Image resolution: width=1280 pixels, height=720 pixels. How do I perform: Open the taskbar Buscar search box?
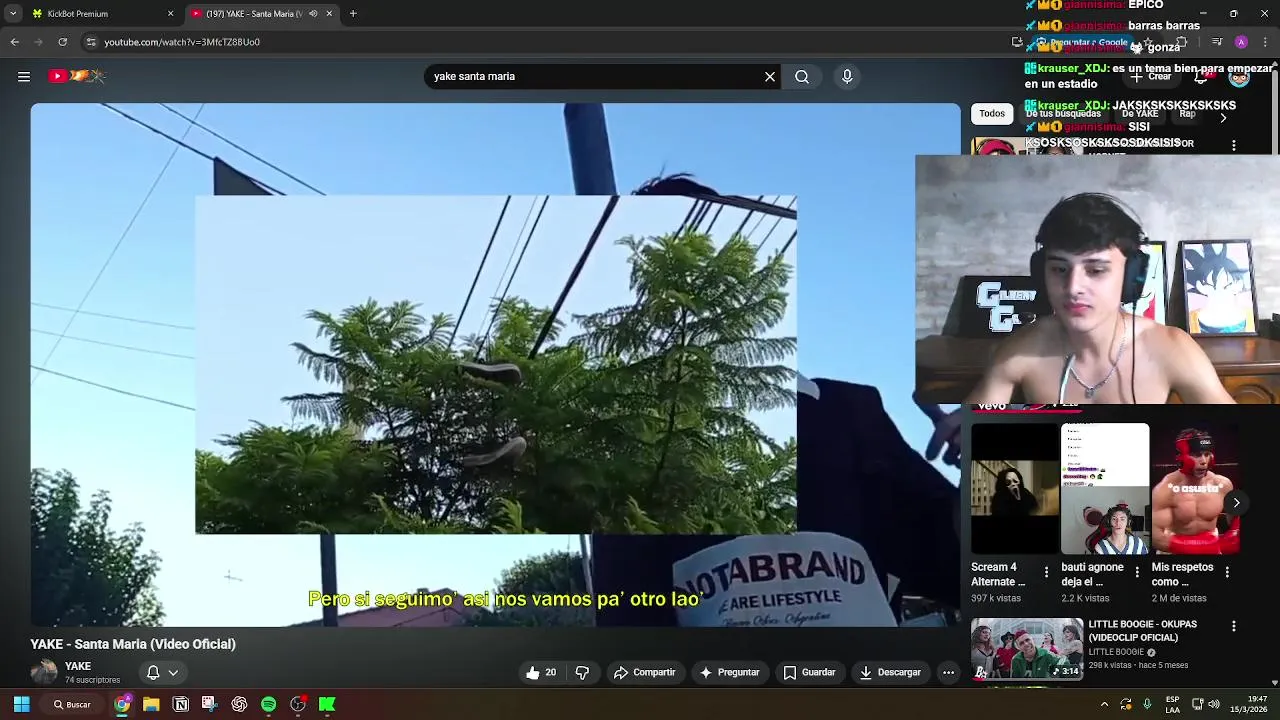point(72,704)
